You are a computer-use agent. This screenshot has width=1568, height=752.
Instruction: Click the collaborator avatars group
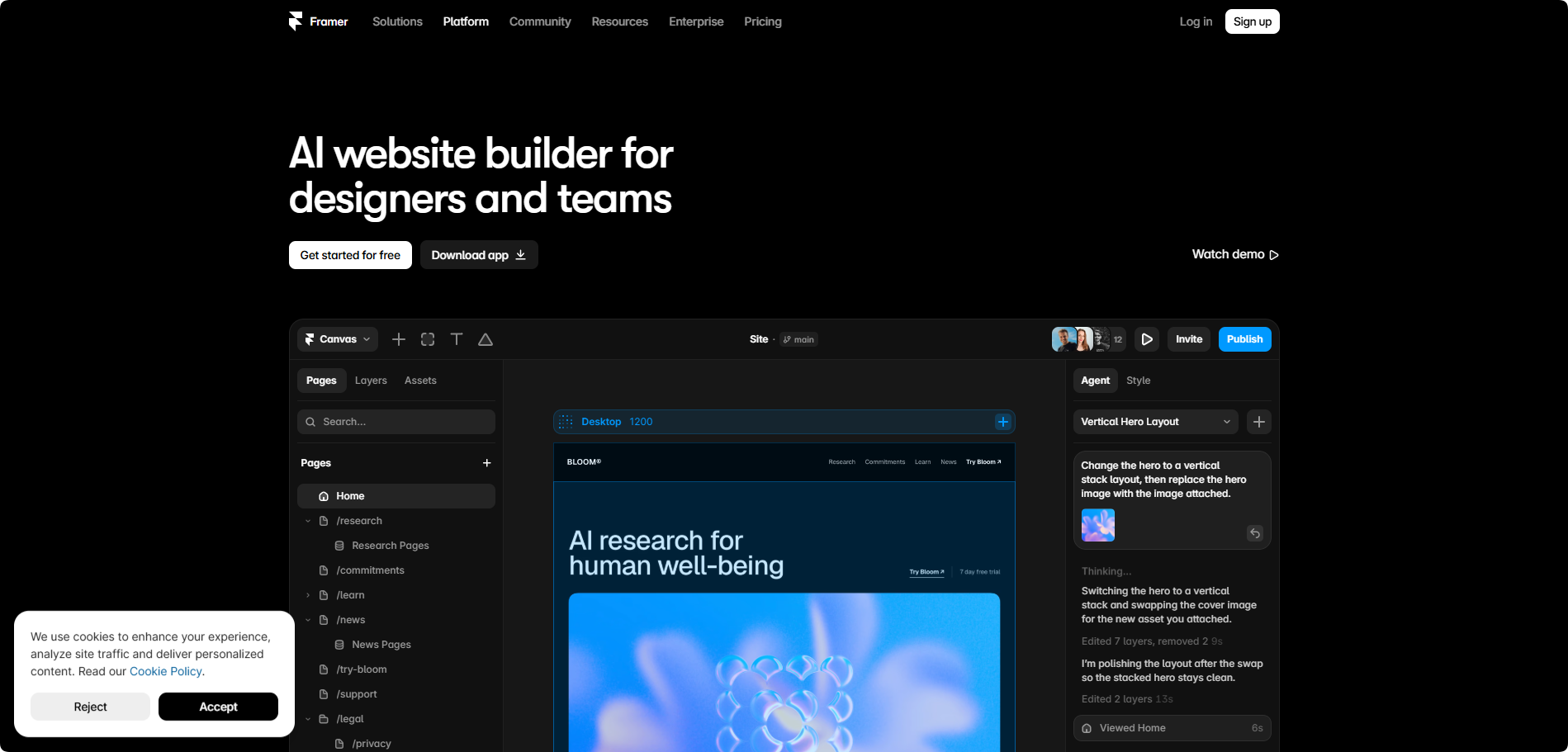pos(1088,339)
